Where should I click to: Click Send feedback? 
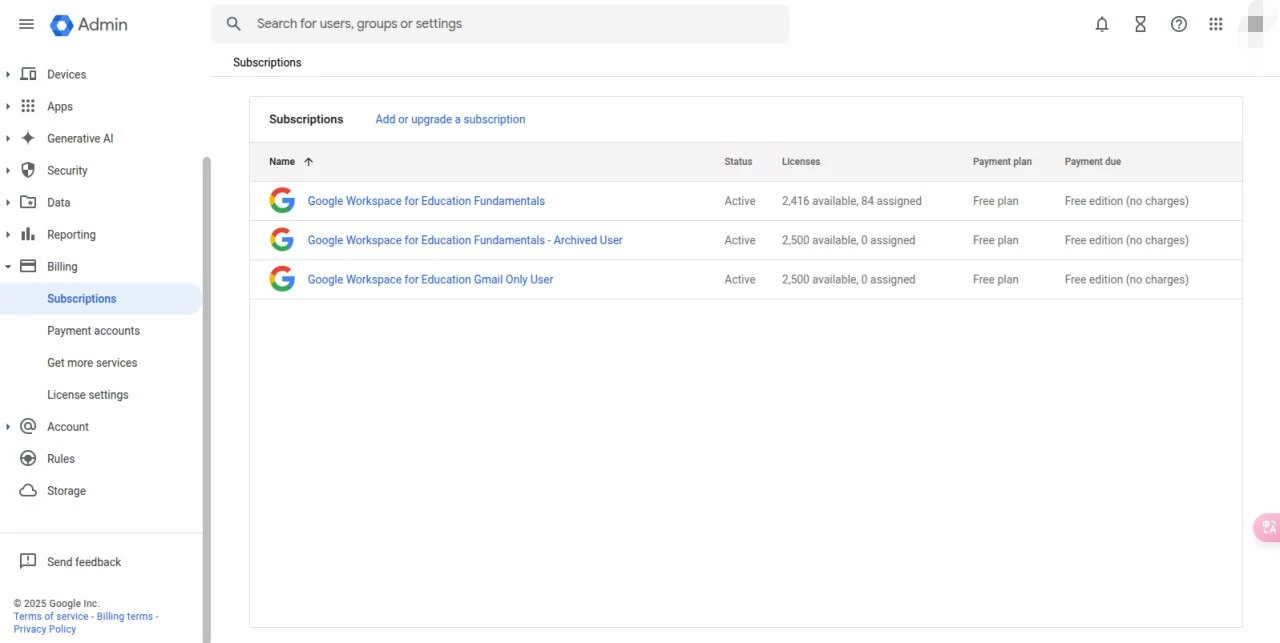84,562
